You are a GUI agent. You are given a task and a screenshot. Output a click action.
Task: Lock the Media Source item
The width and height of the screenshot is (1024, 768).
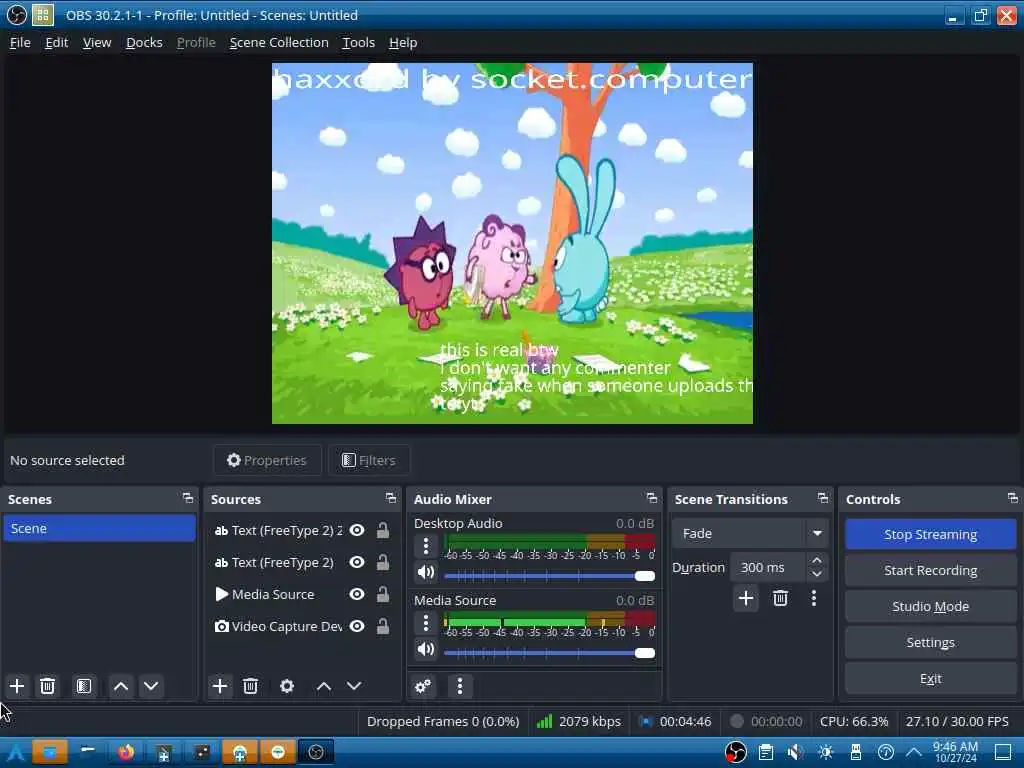pyautogui.click(x=383, y=594)
